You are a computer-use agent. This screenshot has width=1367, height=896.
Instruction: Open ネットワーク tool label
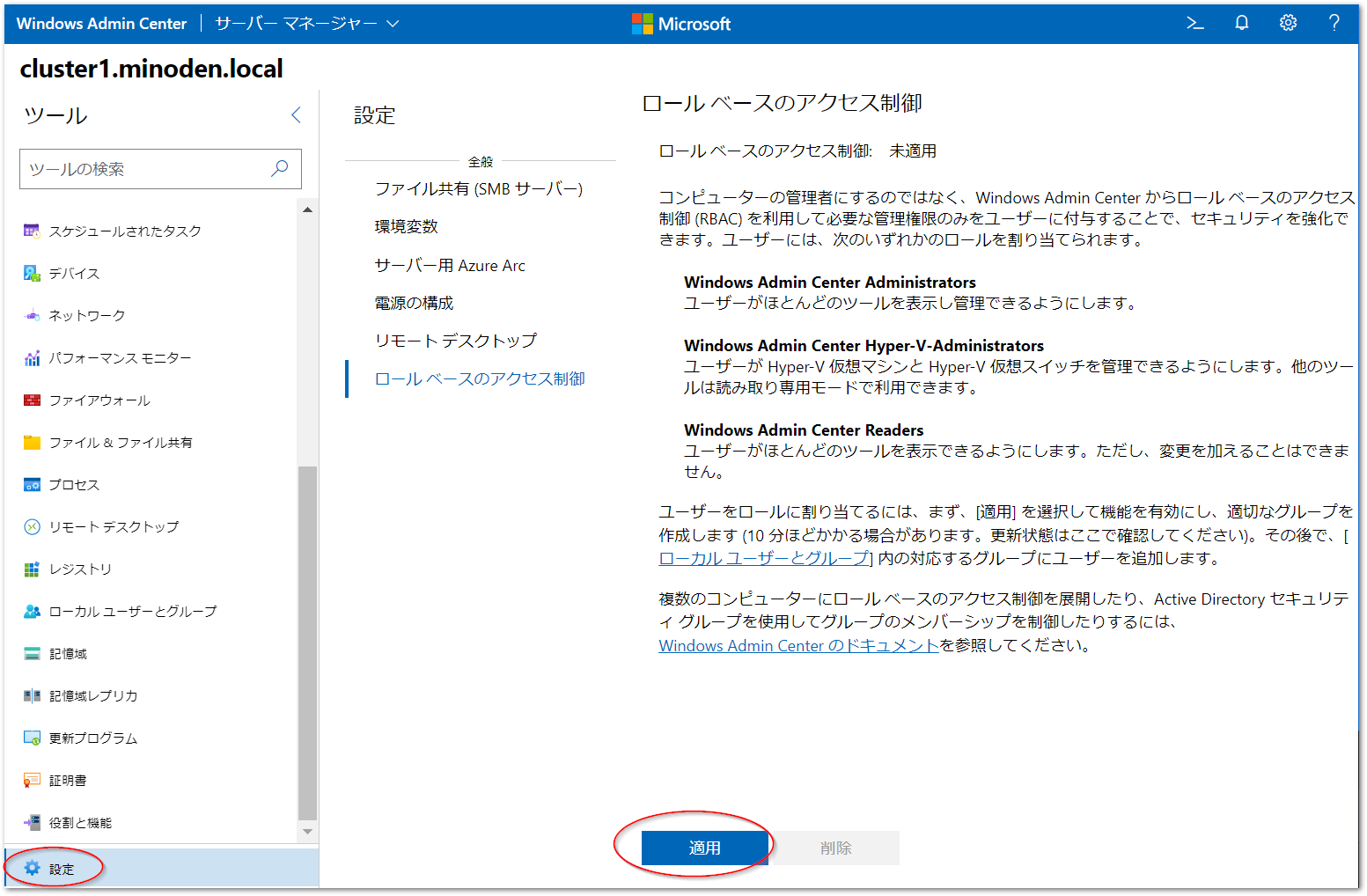click(87, 315)
